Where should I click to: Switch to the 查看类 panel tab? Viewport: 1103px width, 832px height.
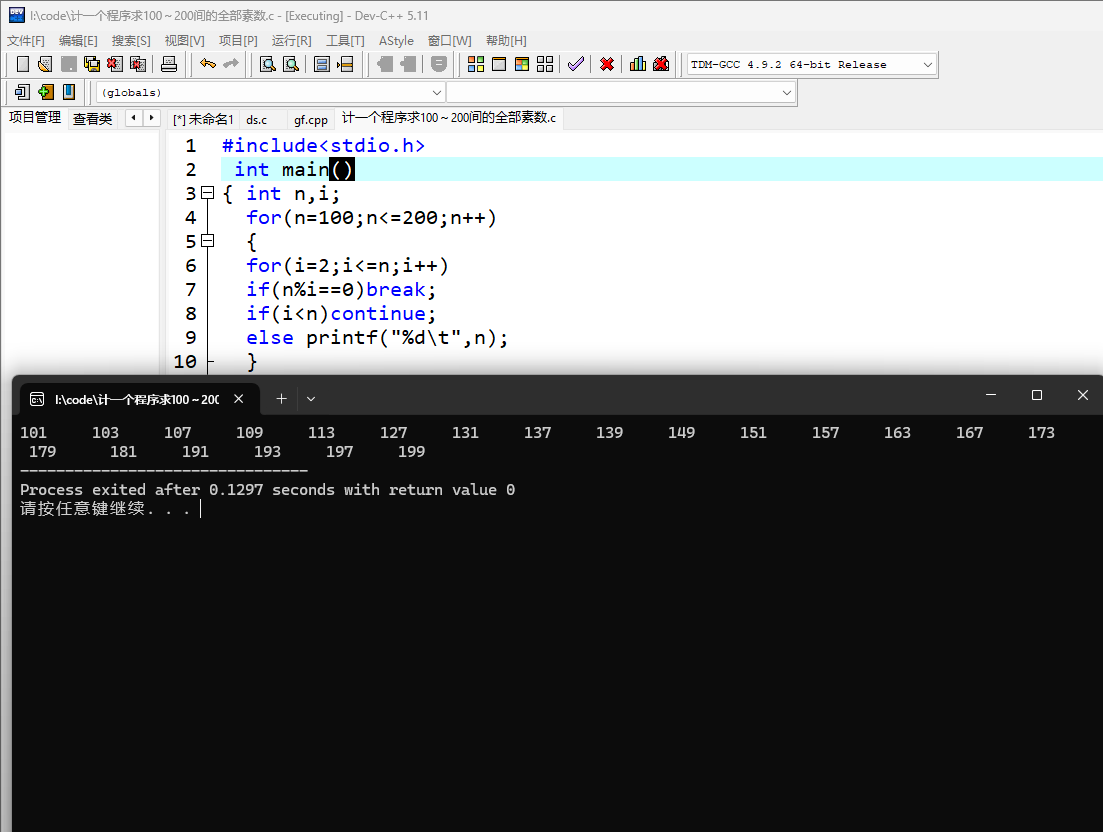(x=92, y=119)
